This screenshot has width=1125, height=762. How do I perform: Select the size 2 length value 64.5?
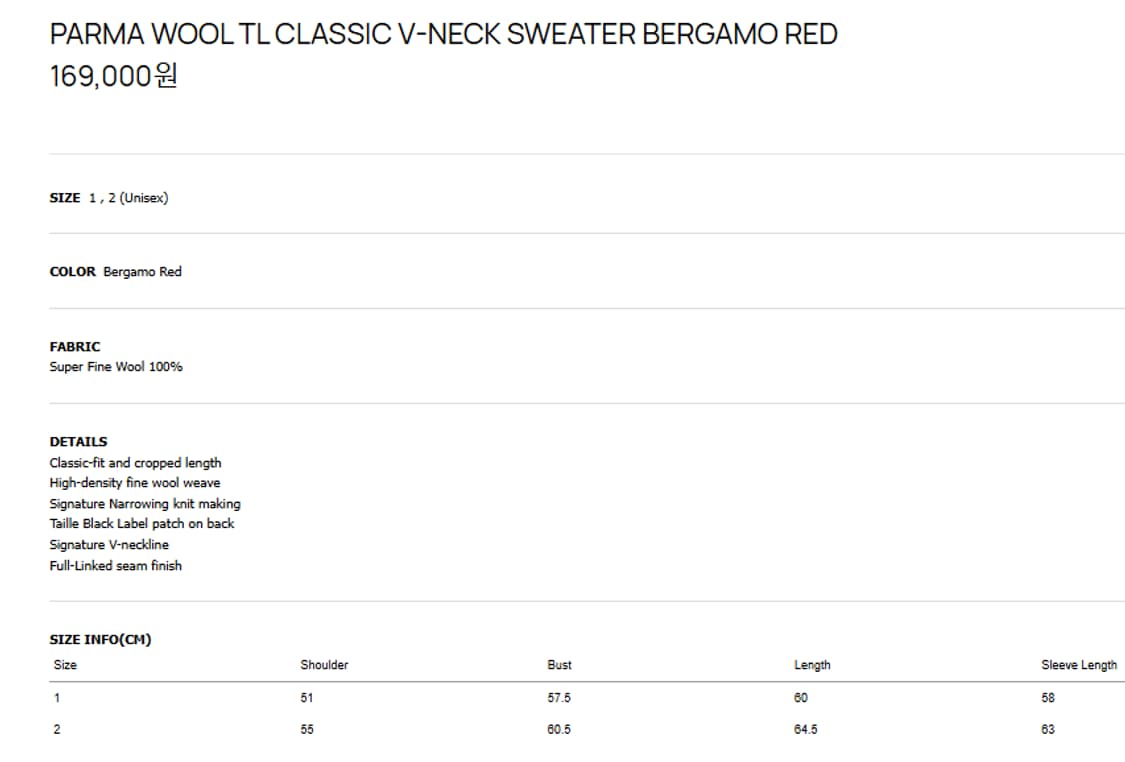(x=805, y=730)
